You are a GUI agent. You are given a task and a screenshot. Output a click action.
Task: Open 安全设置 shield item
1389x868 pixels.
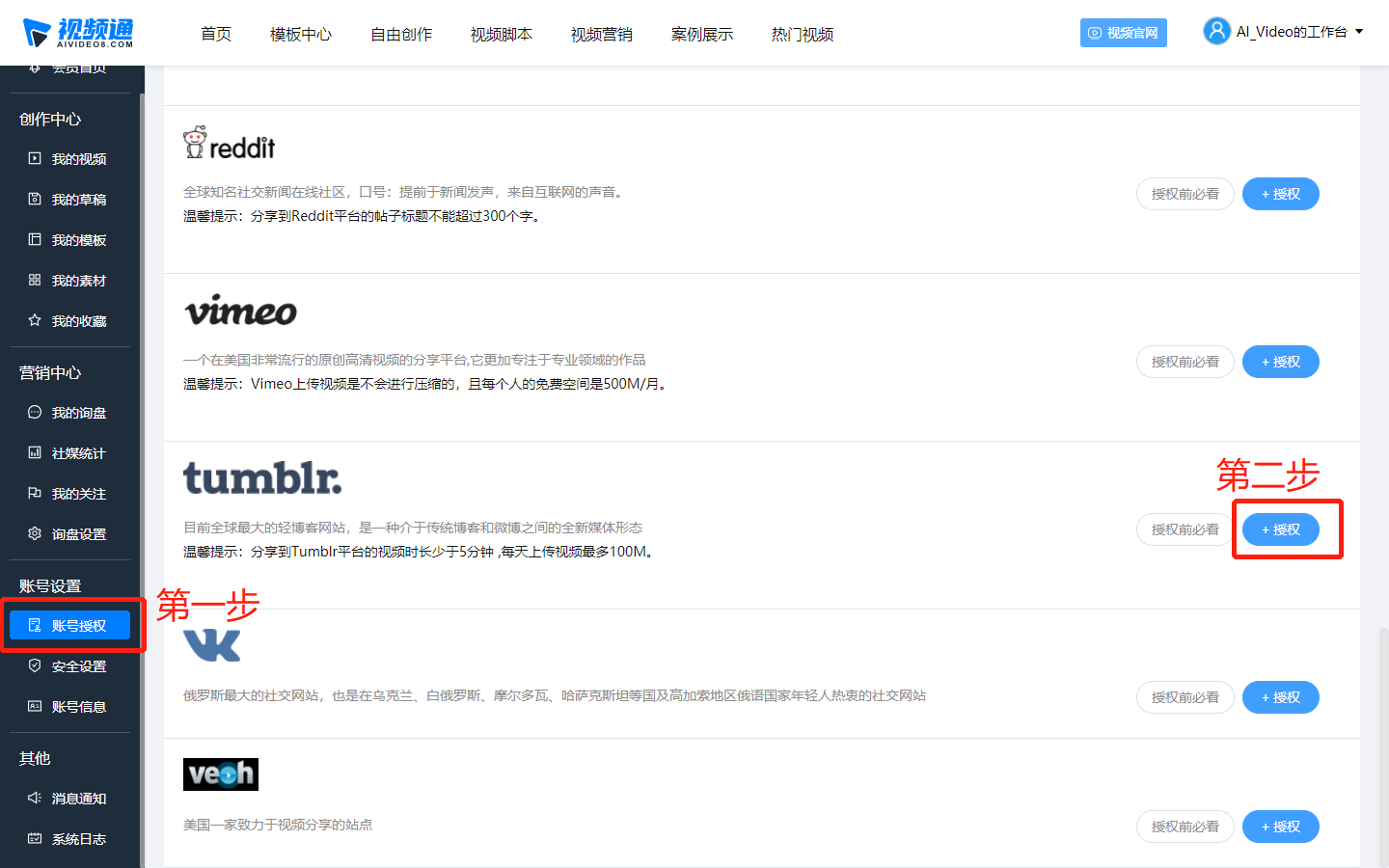tap(69, 666)
